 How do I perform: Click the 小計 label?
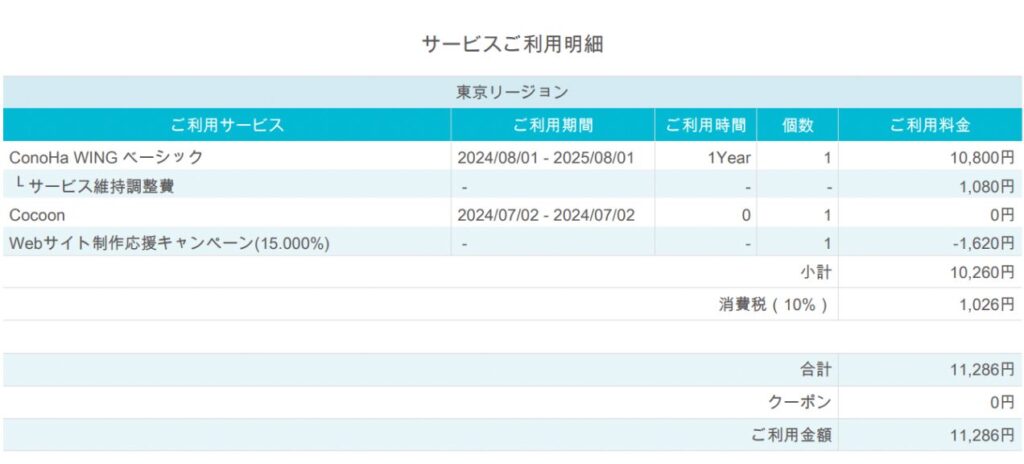(x=816, y=273)
